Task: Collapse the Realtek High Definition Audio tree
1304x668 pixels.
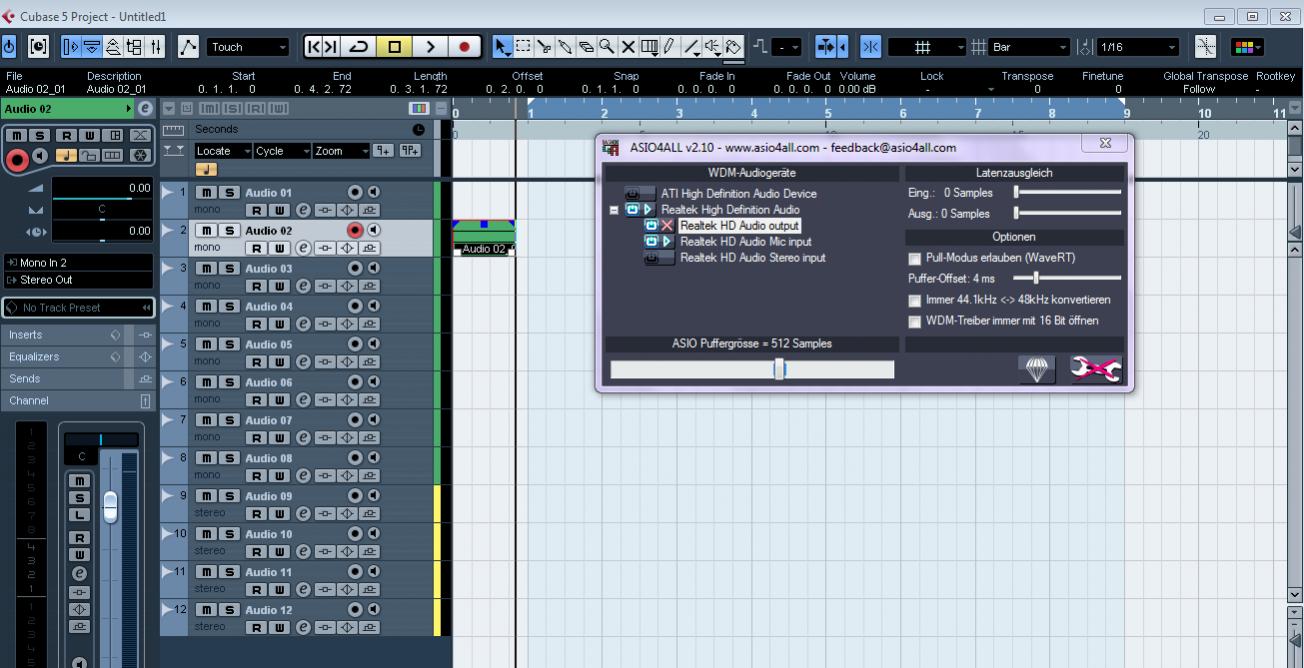Action: [614, 210]
